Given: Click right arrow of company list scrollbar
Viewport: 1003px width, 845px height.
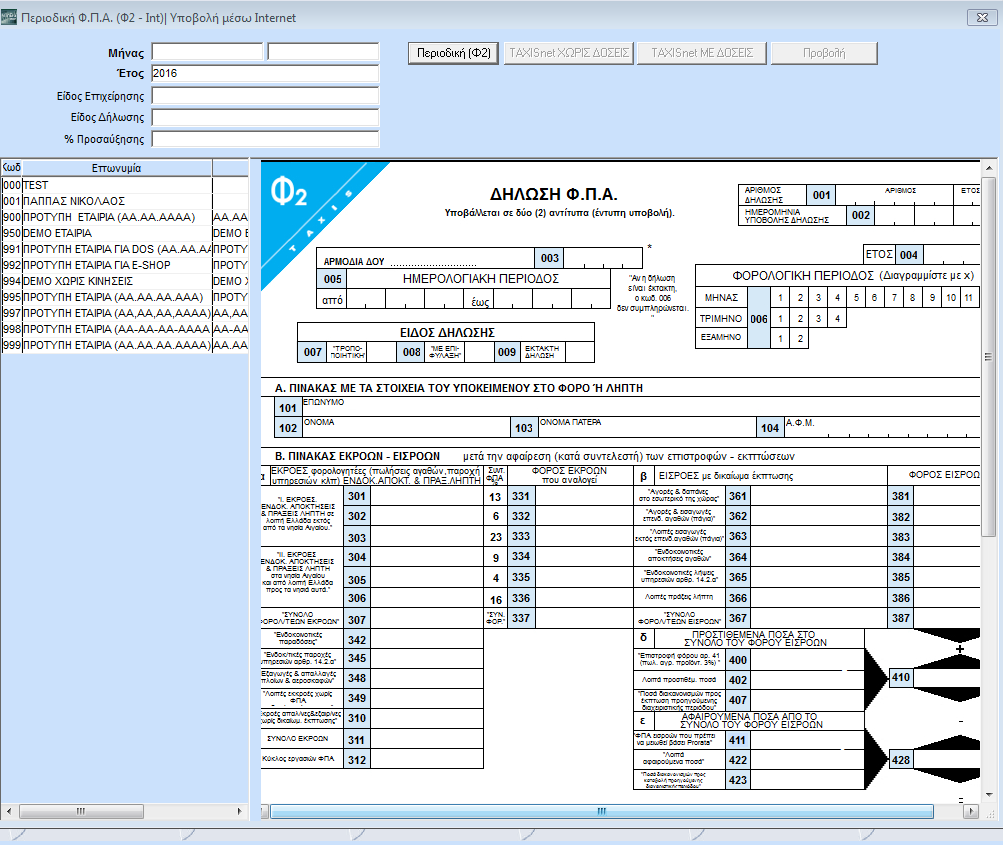Looking at the screenshot, I should (240, 811).
